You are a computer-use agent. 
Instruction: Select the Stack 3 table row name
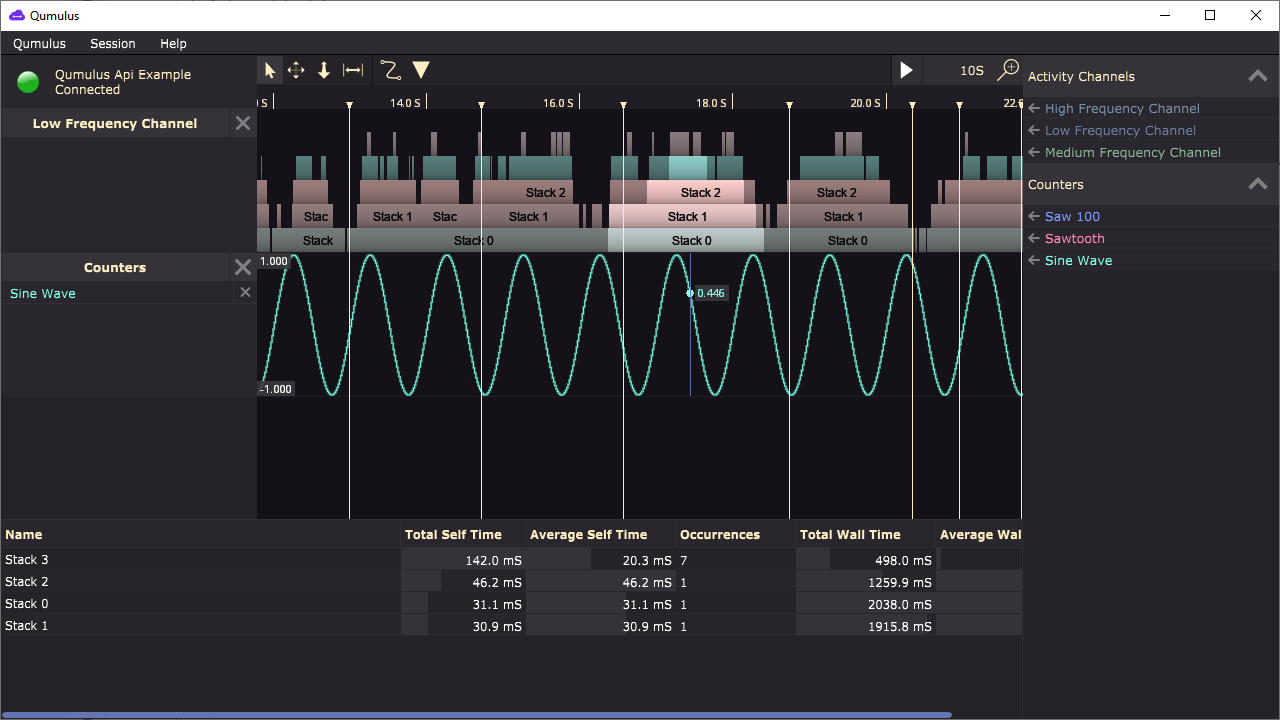click(x=27, y=560)
